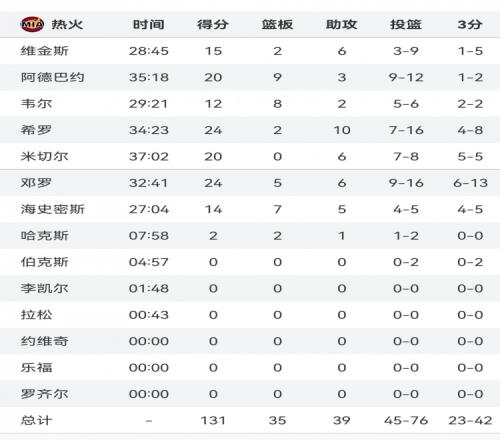Open player 维金斯 profile
Viewport: 500px width, 440px height.
pos(45,51)
